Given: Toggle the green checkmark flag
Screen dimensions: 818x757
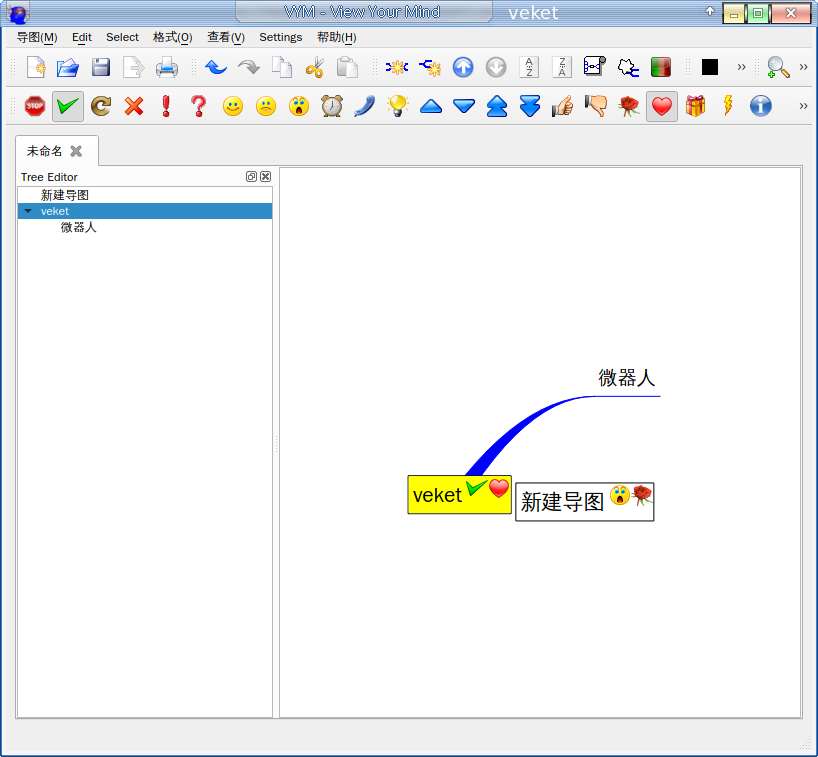Looking at the screenshot, I should point(68,106).
